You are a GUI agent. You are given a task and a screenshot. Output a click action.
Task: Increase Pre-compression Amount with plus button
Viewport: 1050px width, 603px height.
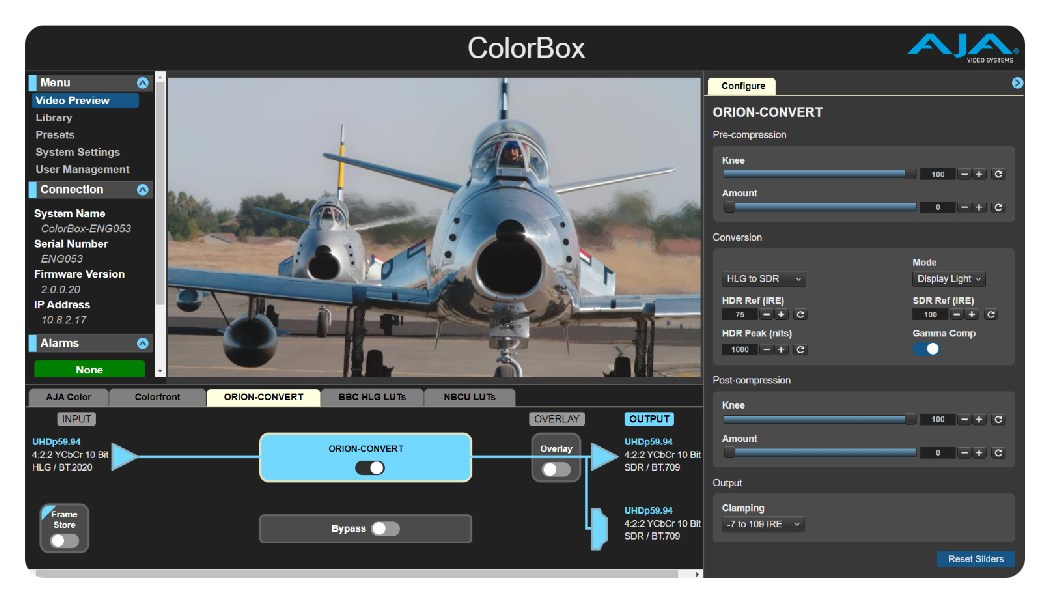(979, 208)
